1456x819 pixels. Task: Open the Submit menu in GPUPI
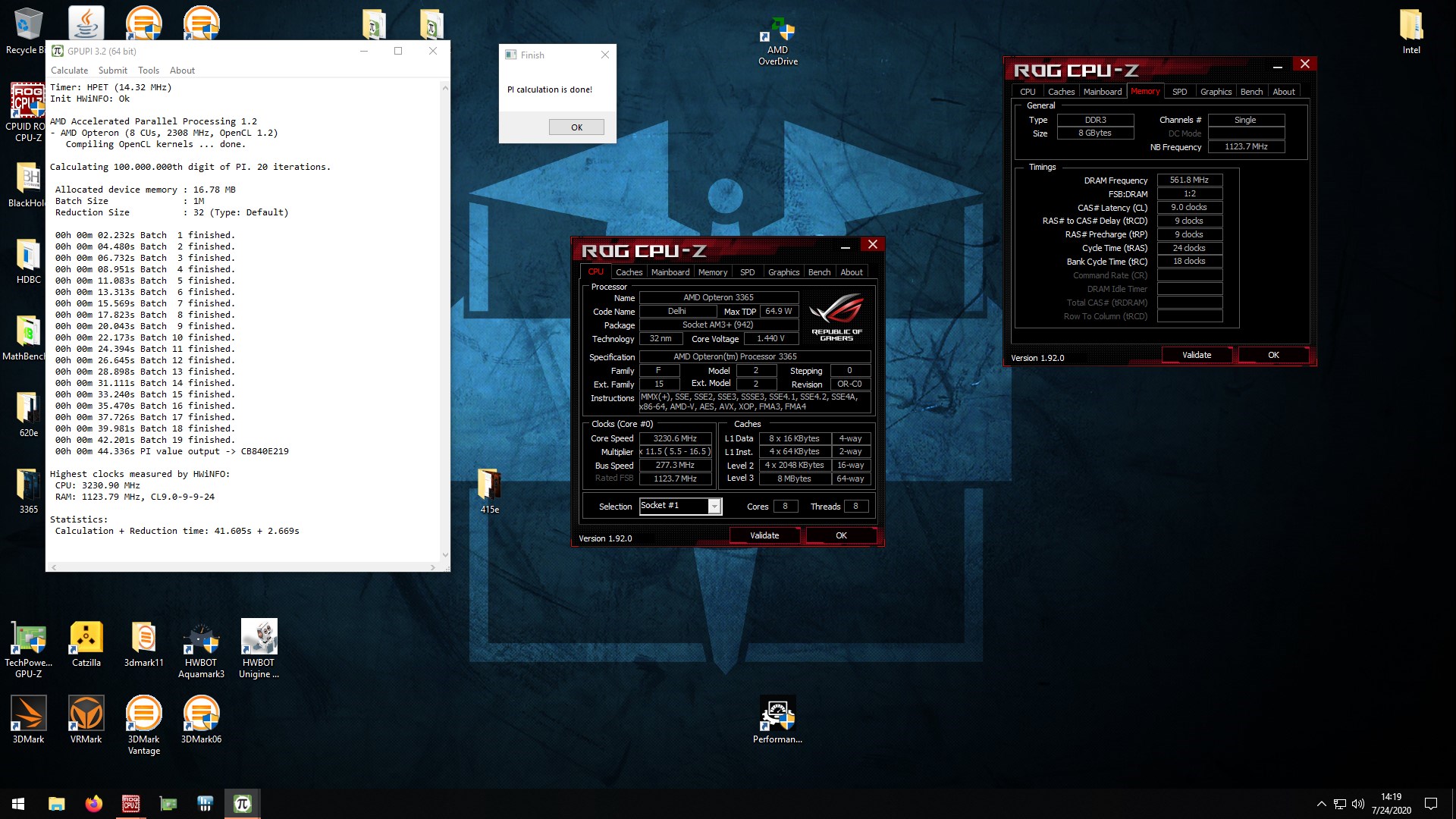112,71
